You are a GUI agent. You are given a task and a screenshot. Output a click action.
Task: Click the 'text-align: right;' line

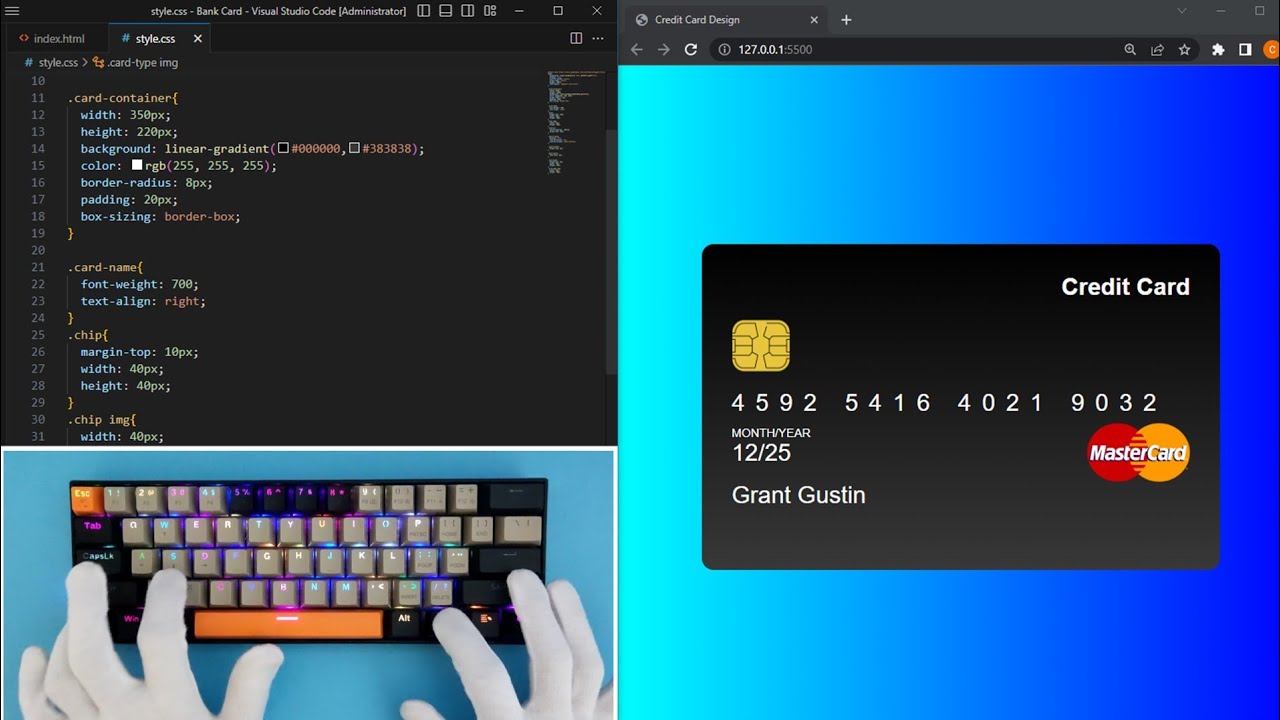pyautogui.click(x=143, y=301)
